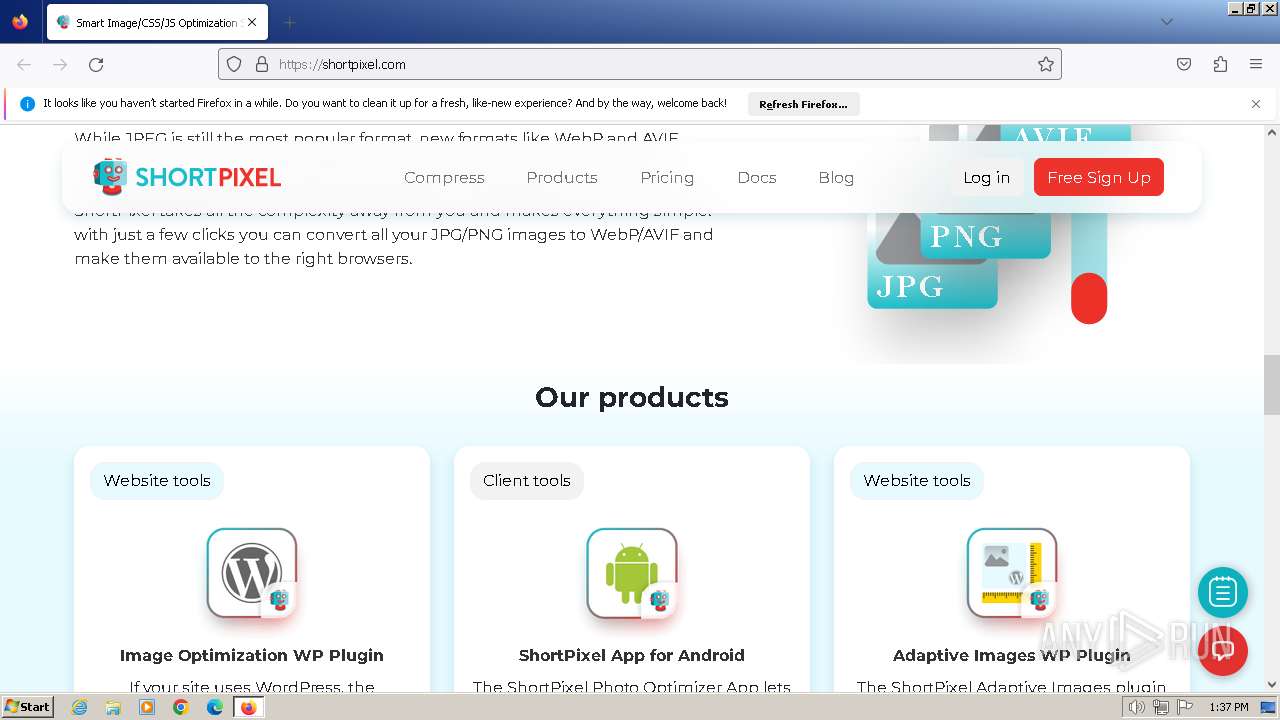
Task: Open the Extensions puzzle icon
Action: 1220,64
